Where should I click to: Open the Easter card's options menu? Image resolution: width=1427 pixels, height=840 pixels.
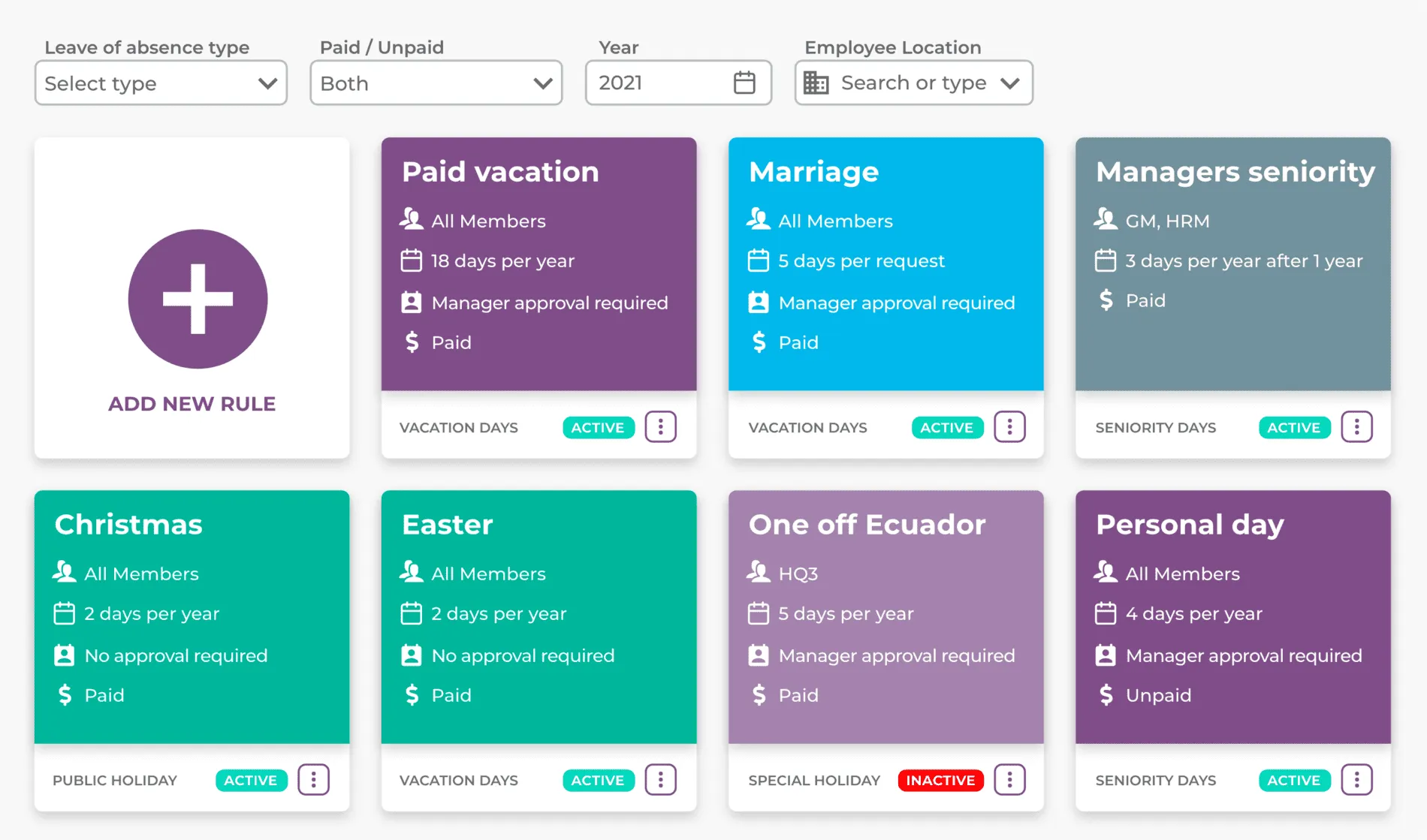661,780
